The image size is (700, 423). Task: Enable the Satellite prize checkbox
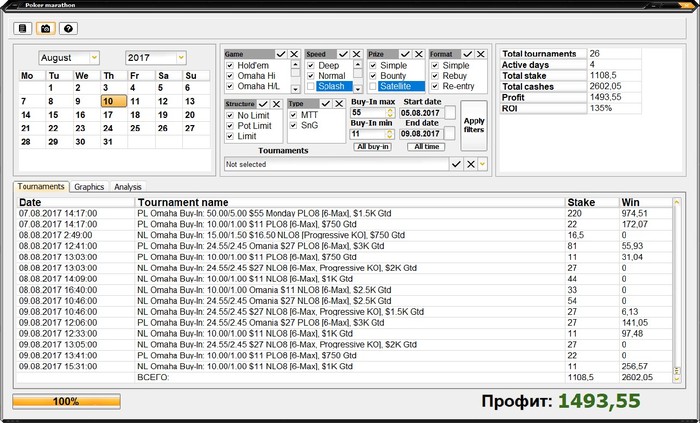point(373,86)
